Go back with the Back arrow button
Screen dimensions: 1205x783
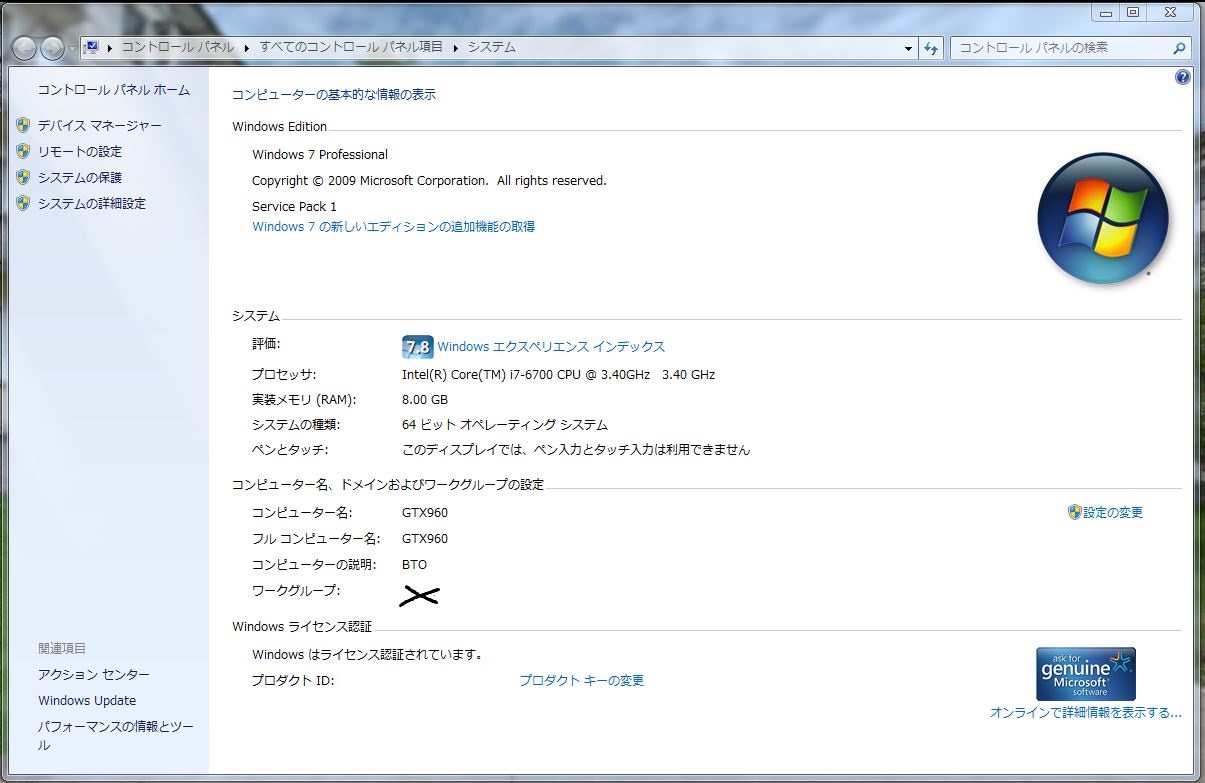(24, 48)
